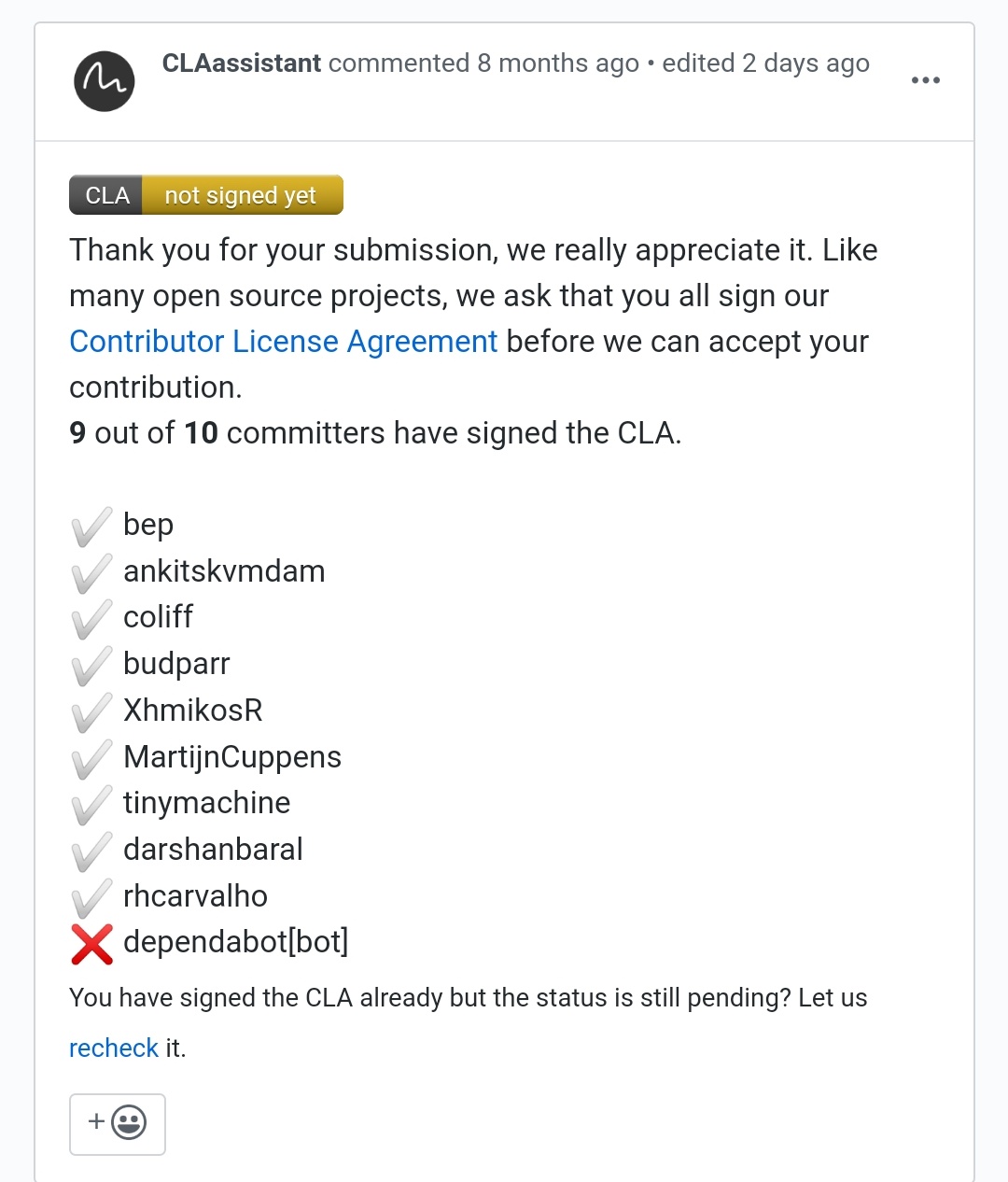This screenshot has height=1182, width=1008.
Task: Open the Contributor License Agreement link
Action: pos(284,342)
